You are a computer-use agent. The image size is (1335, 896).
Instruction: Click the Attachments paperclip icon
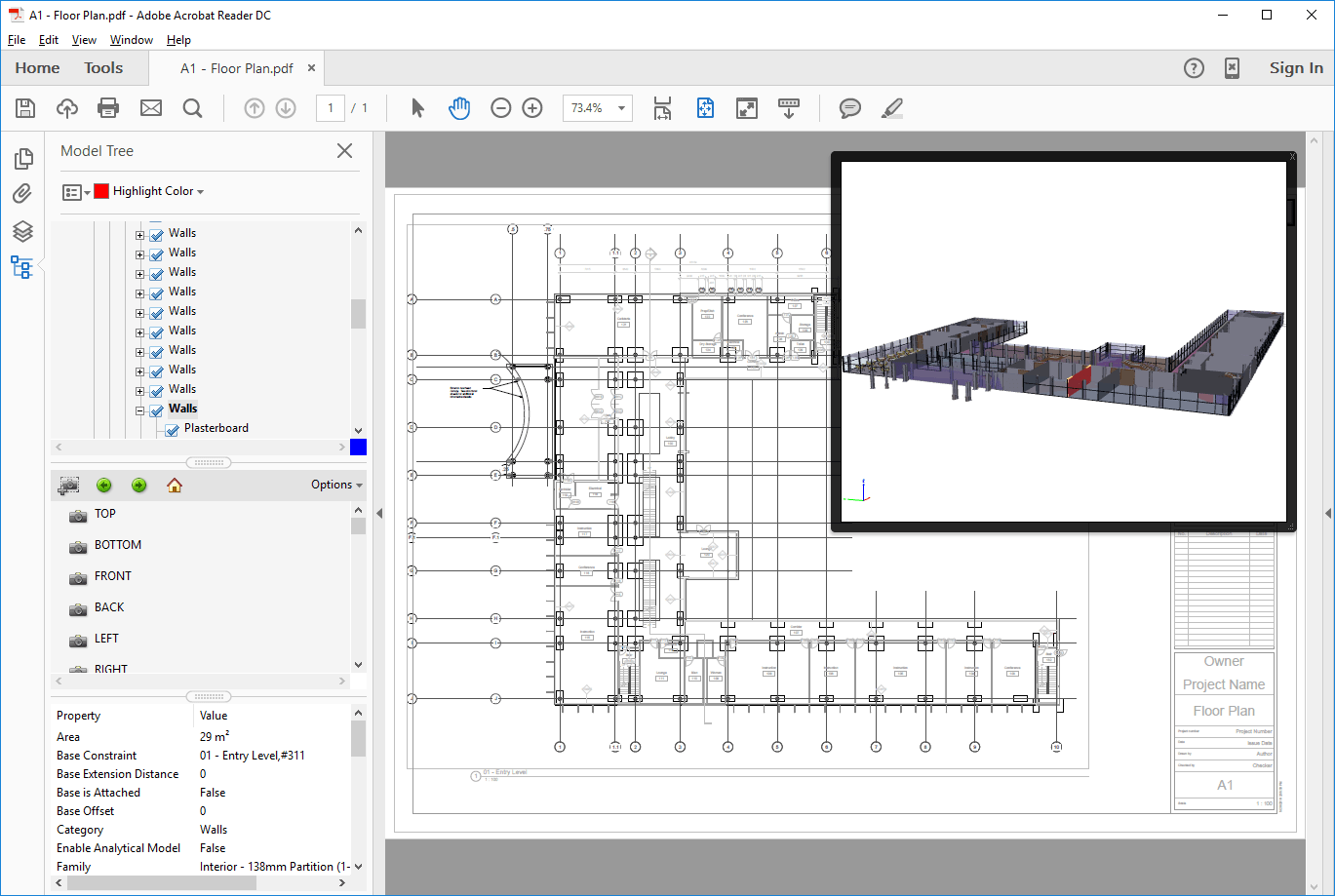tap(22, 194)
